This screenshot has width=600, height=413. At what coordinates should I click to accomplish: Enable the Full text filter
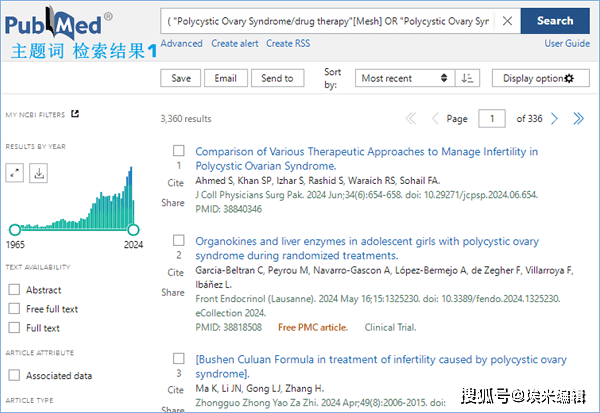coord(14,327)
